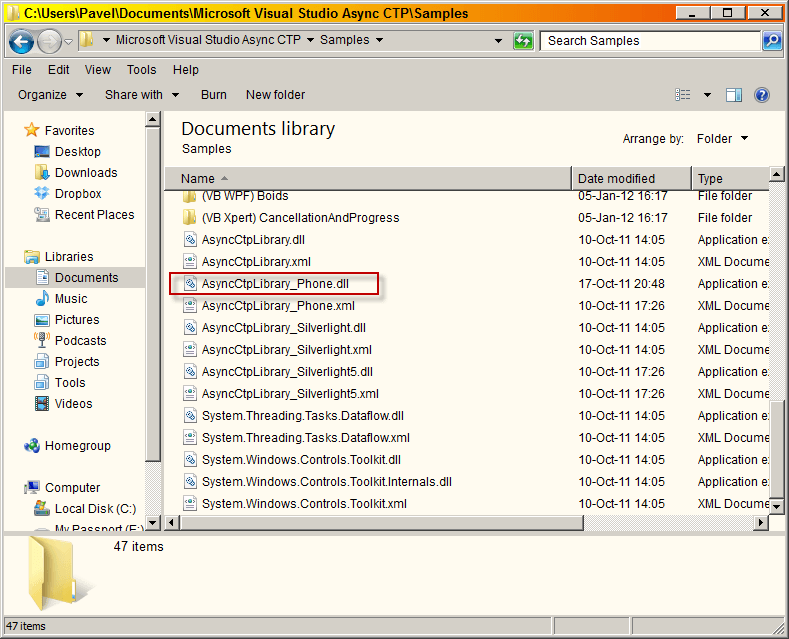Sort by the Date modified column header

coord(632,179)
